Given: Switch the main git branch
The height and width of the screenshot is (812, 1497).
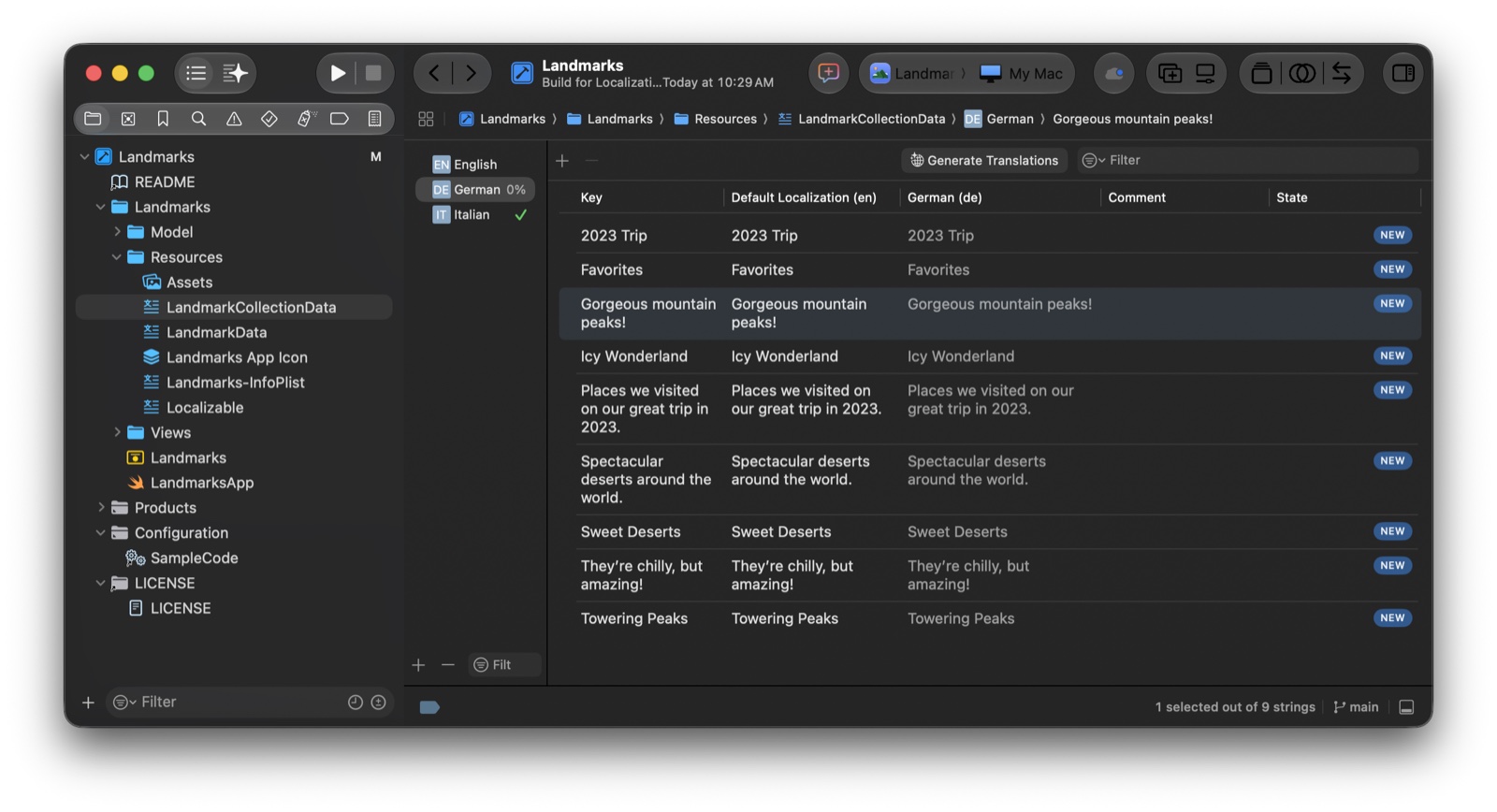Looking at the screenshot, I should 1356,707.
